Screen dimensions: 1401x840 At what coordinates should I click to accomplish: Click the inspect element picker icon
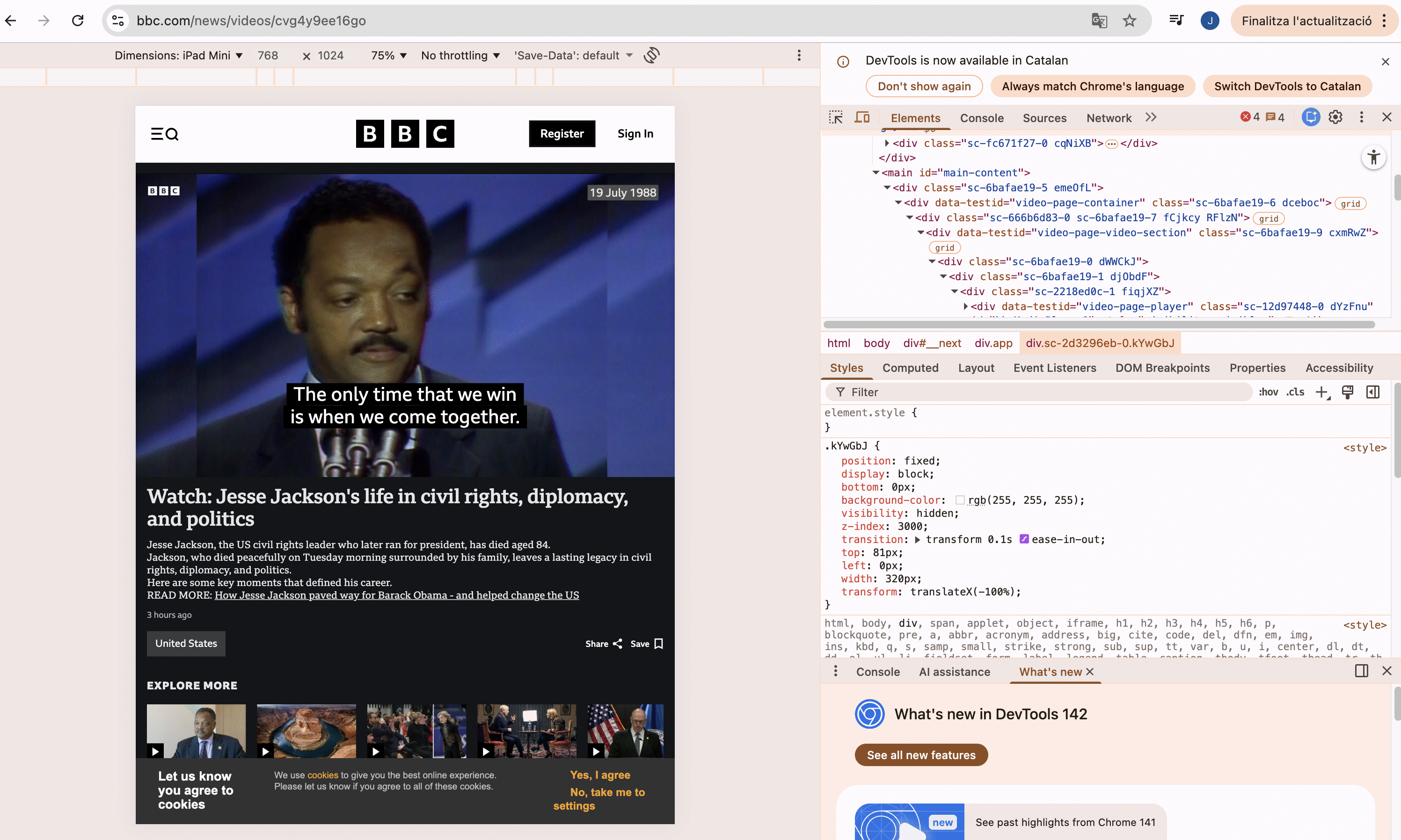(x=836, y=117)
